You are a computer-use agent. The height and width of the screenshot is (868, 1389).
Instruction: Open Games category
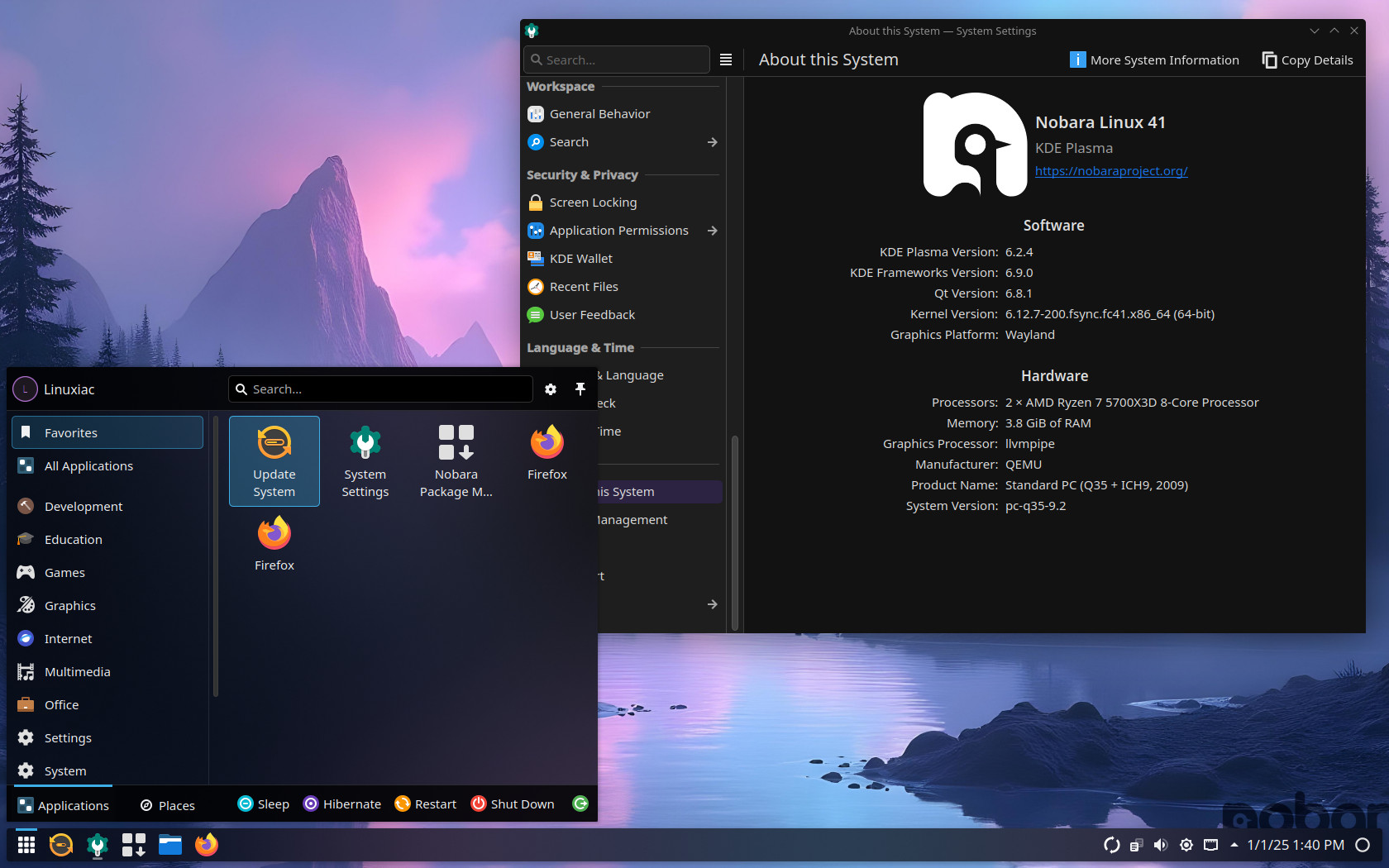click(x=107, y=572)
